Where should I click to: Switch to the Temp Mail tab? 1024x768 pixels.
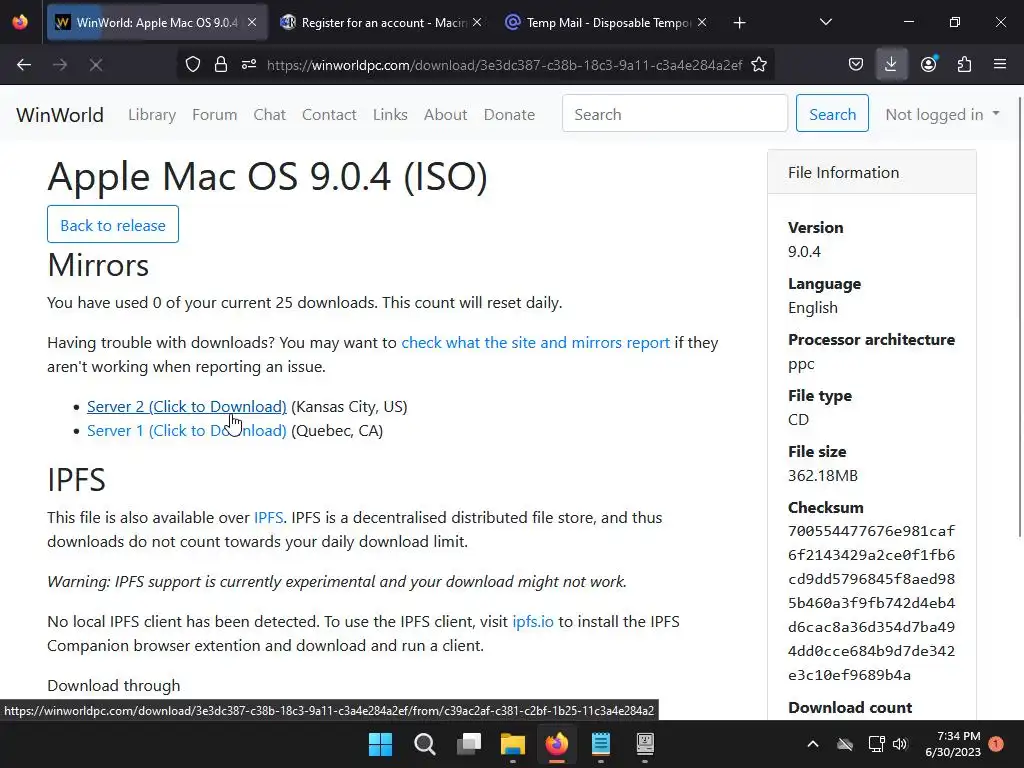pos(607,22)
